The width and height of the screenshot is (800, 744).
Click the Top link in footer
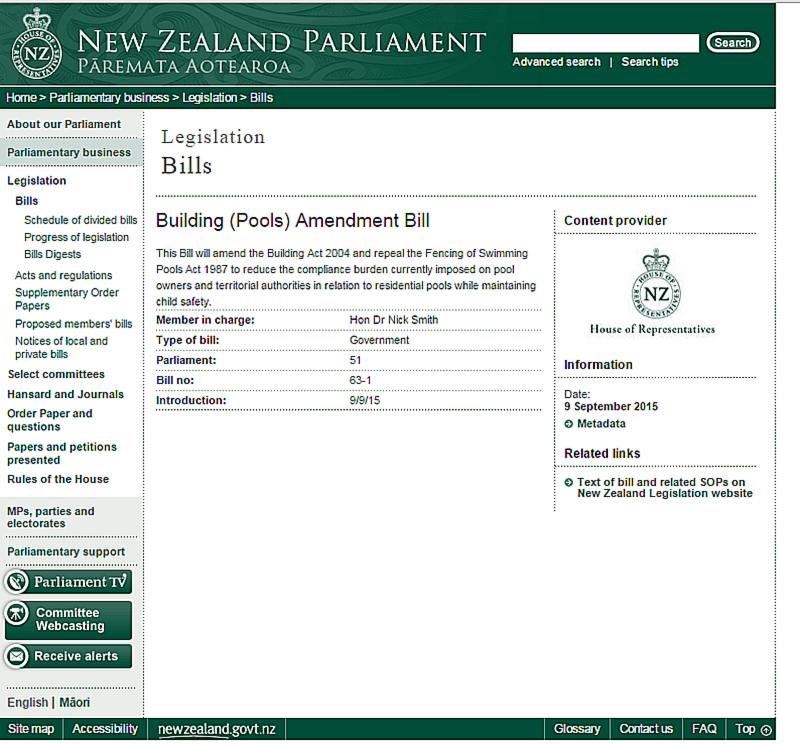coord(745,729)
